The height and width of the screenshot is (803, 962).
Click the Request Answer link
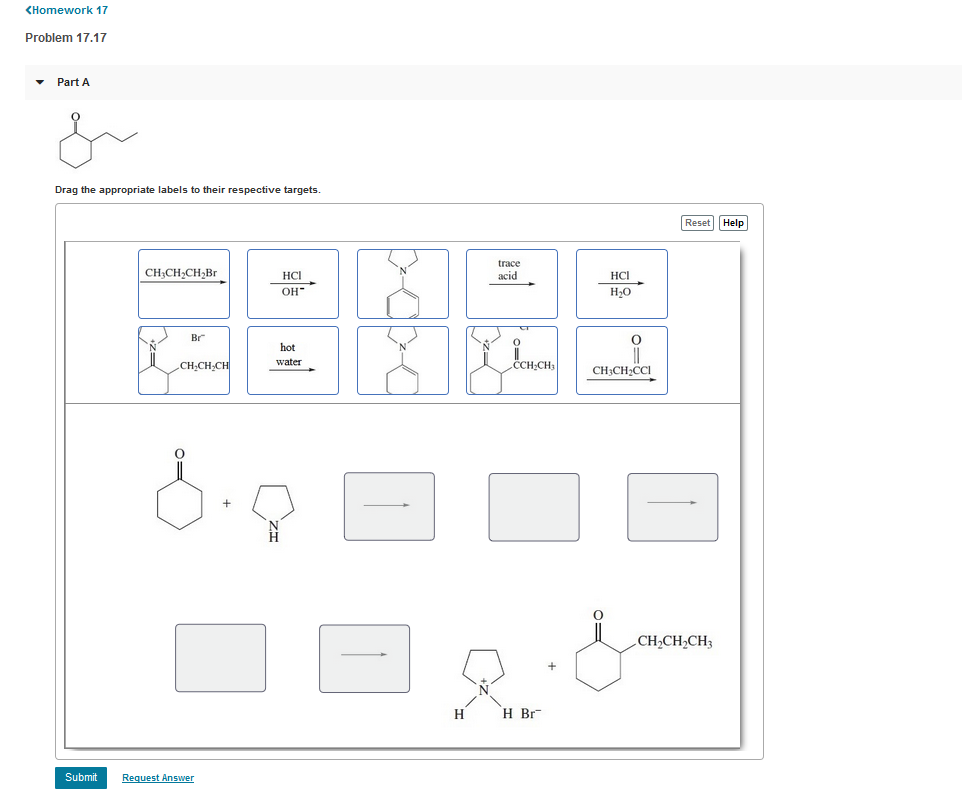pos(157,777)
